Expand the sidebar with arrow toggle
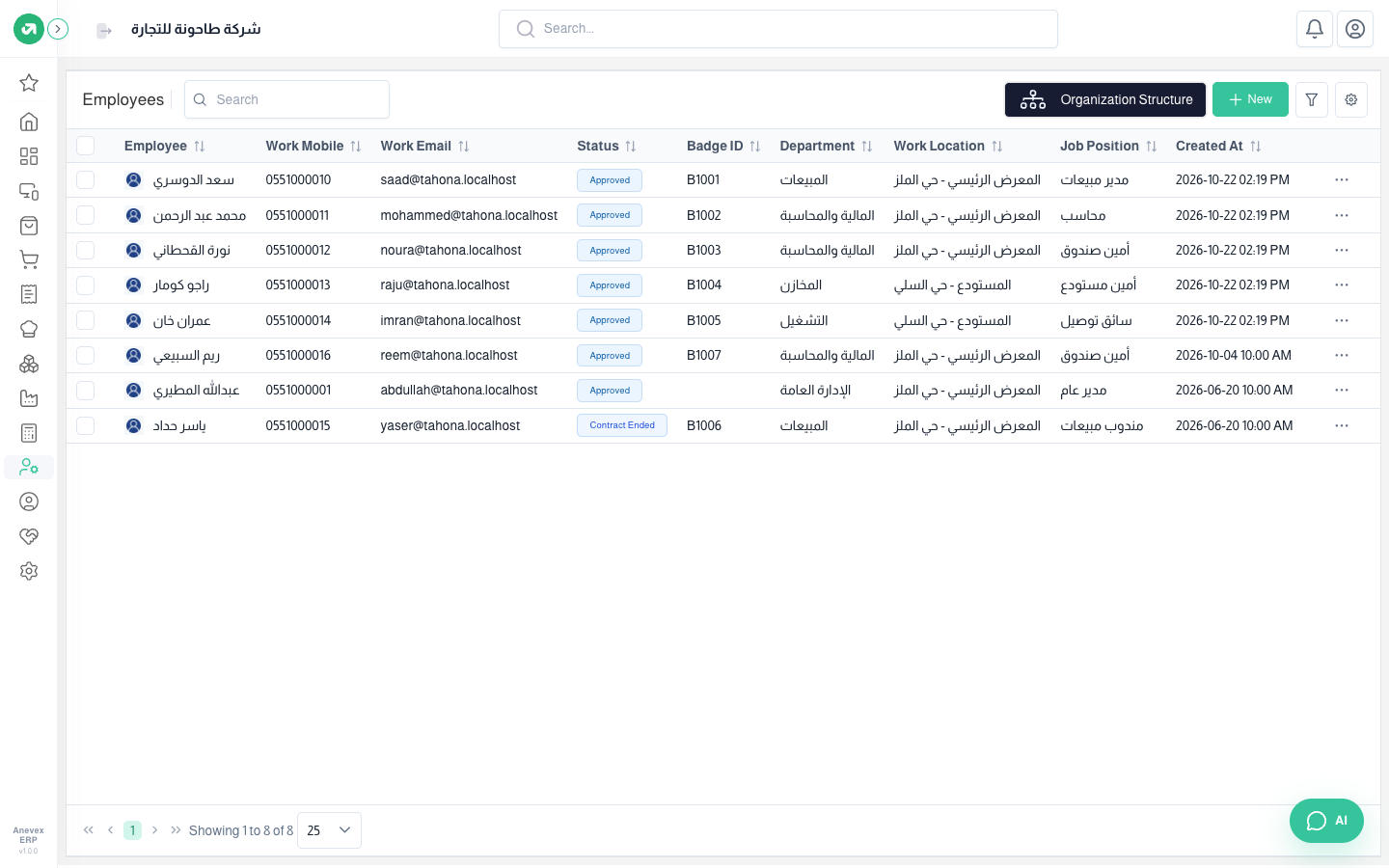1389x868 pixels. 58,29
